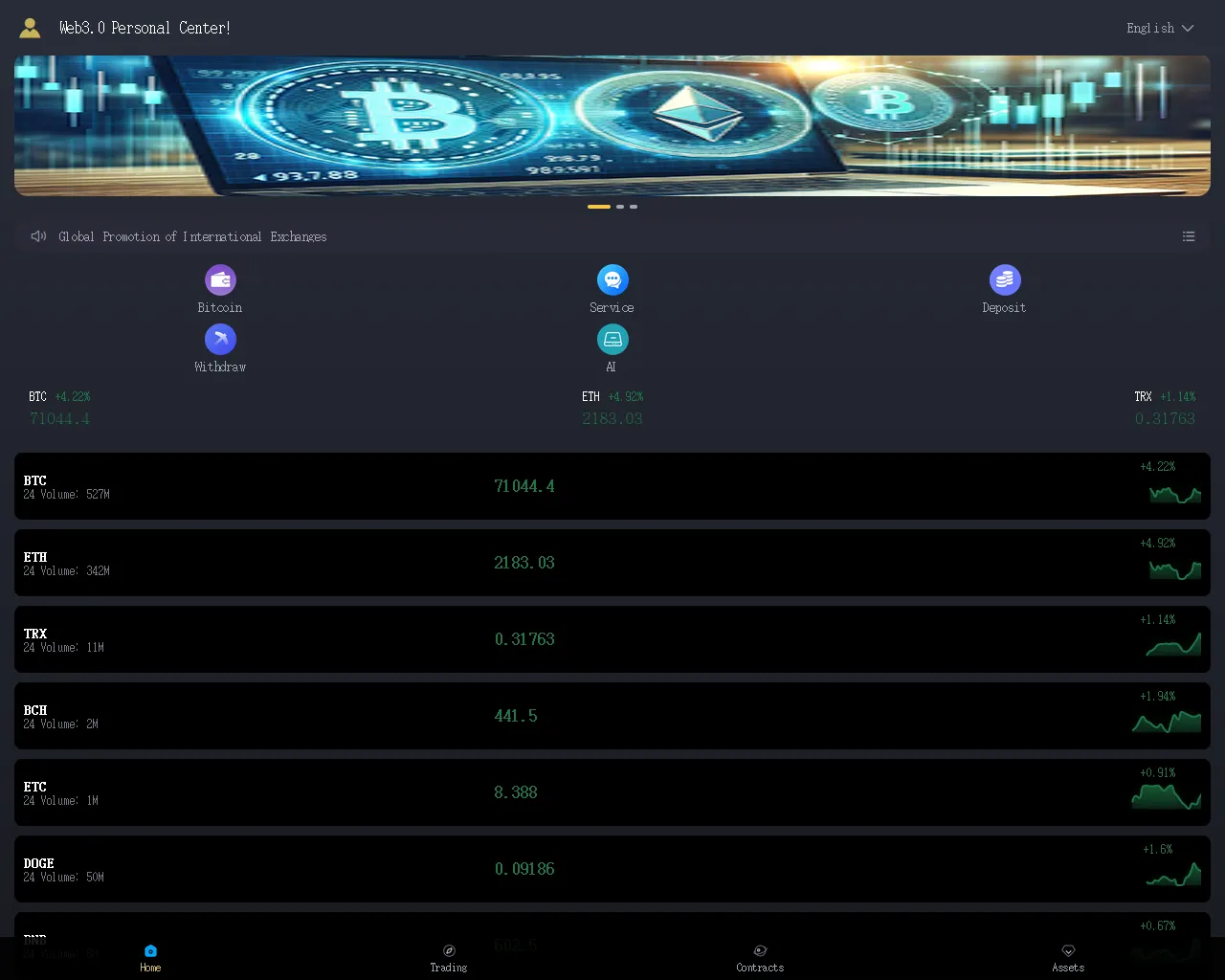Open the Deposit coins icon

pos(1005,280)
